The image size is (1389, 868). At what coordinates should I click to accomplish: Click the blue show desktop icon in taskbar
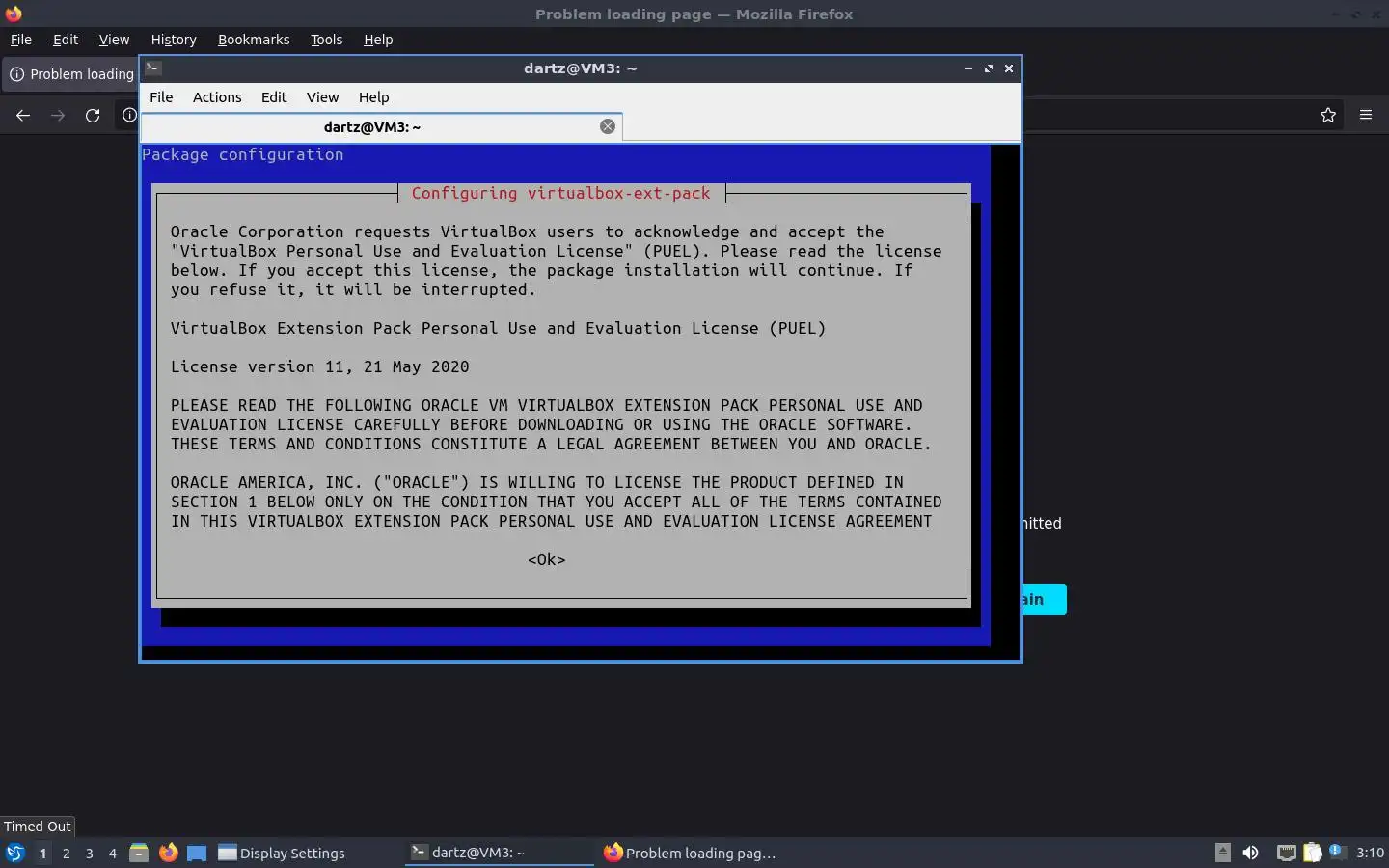coord(197,853)
